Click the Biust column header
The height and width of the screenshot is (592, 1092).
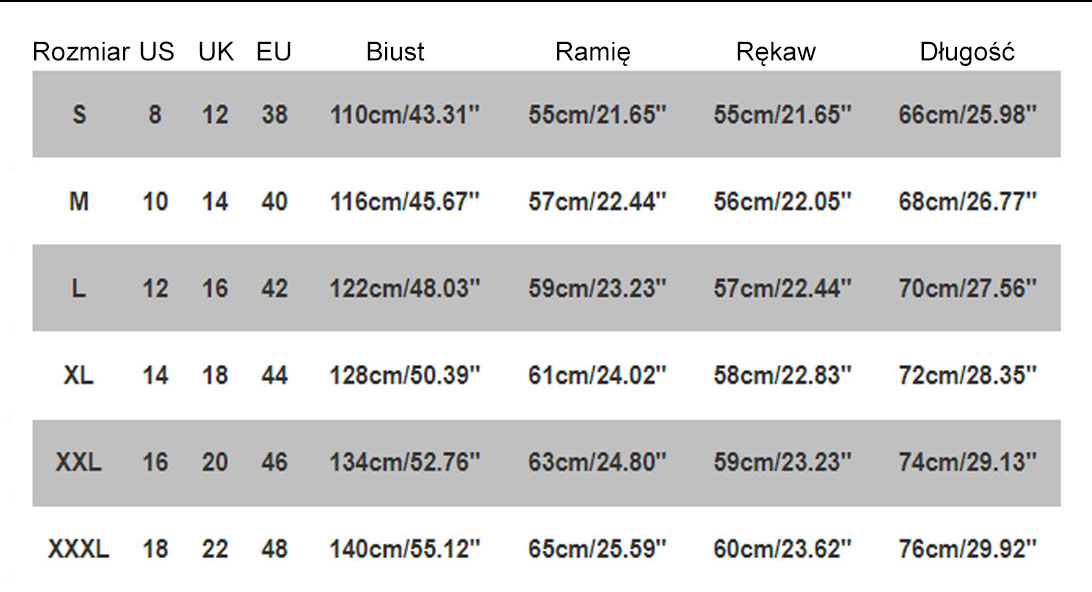point(395,52)
